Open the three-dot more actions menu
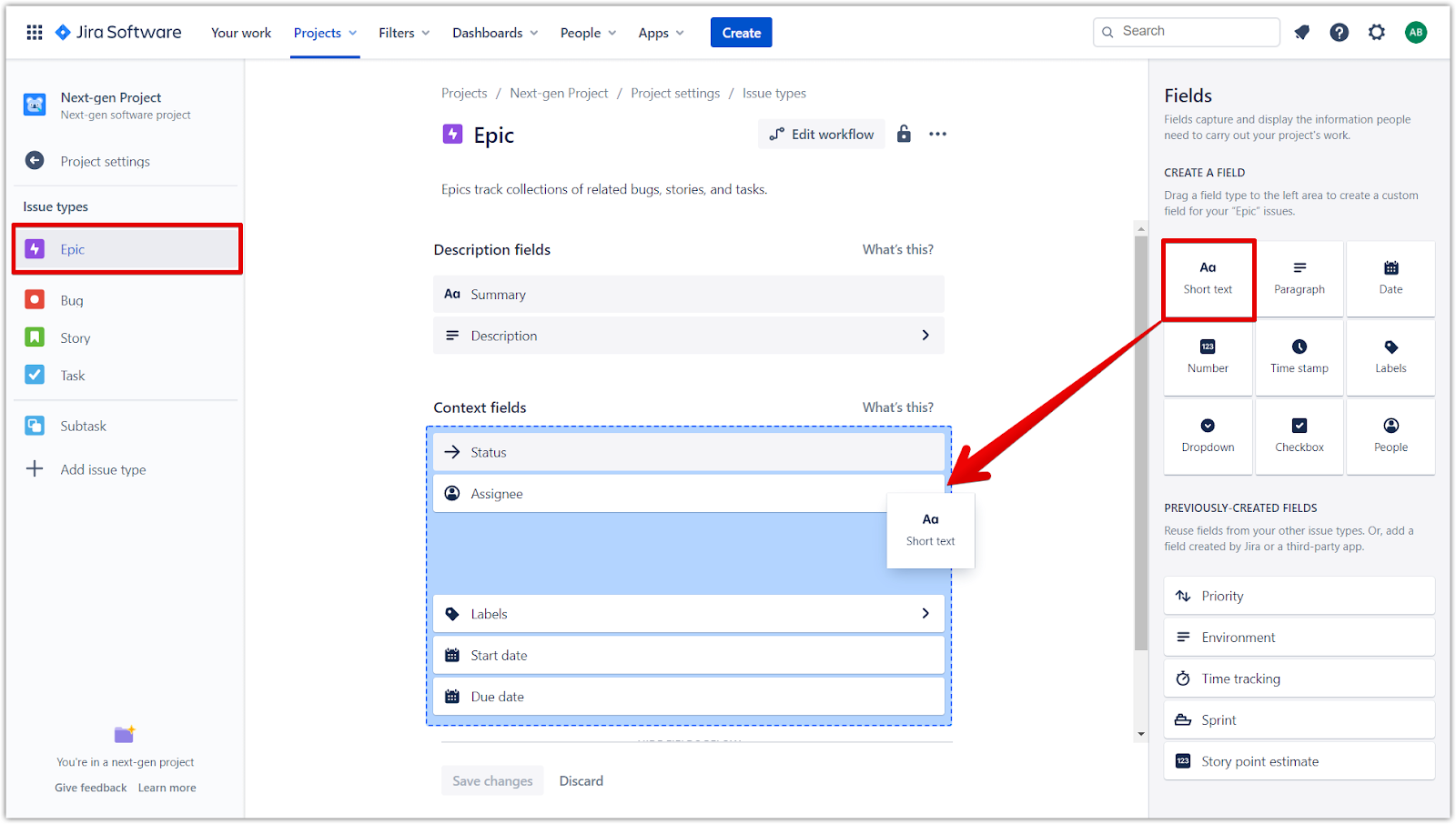 point(938,134)
